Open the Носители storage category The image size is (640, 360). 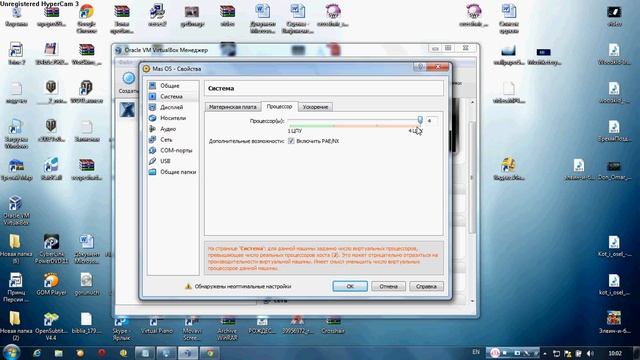click(x=173, y=118)
